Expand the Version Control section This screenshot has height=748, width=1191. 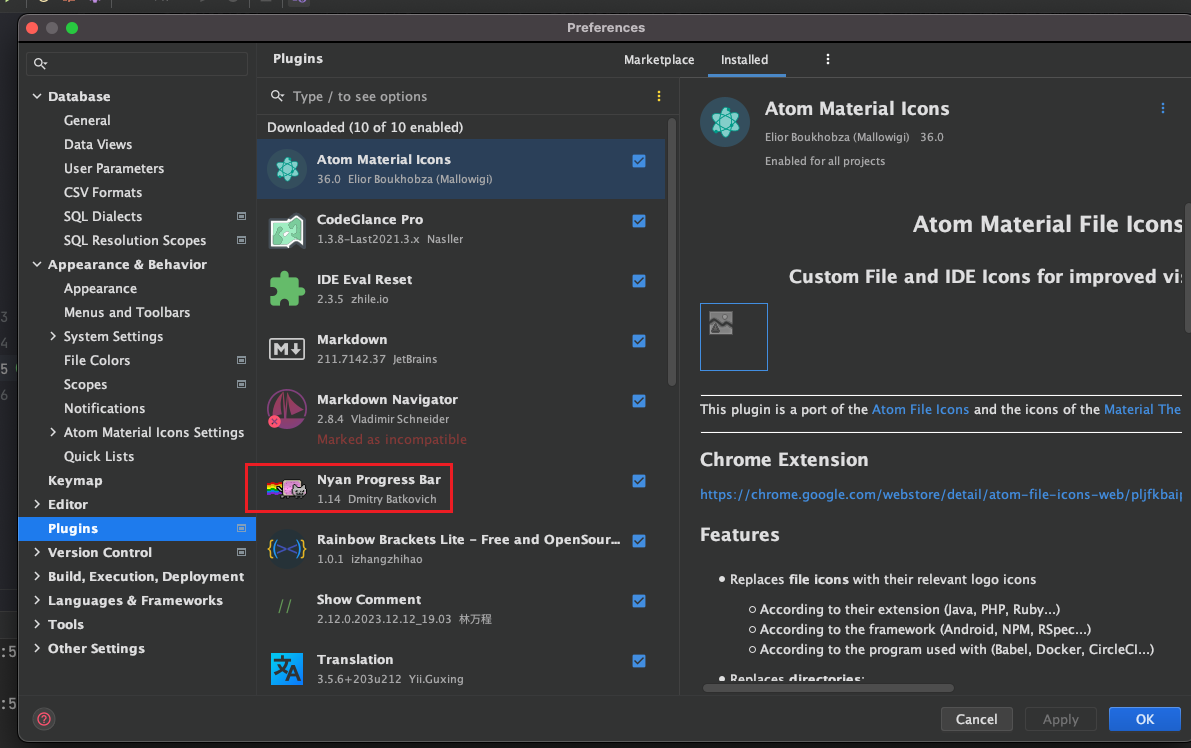pyautogui.click(x=36, y=552)
